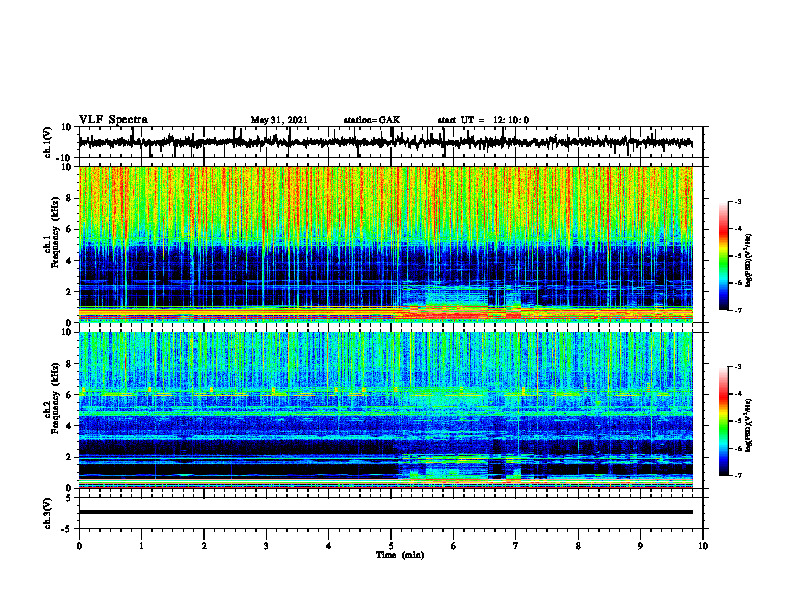Click time axis tick label "0"
Screen dimensions: 792x612
[x=79, y=546]
